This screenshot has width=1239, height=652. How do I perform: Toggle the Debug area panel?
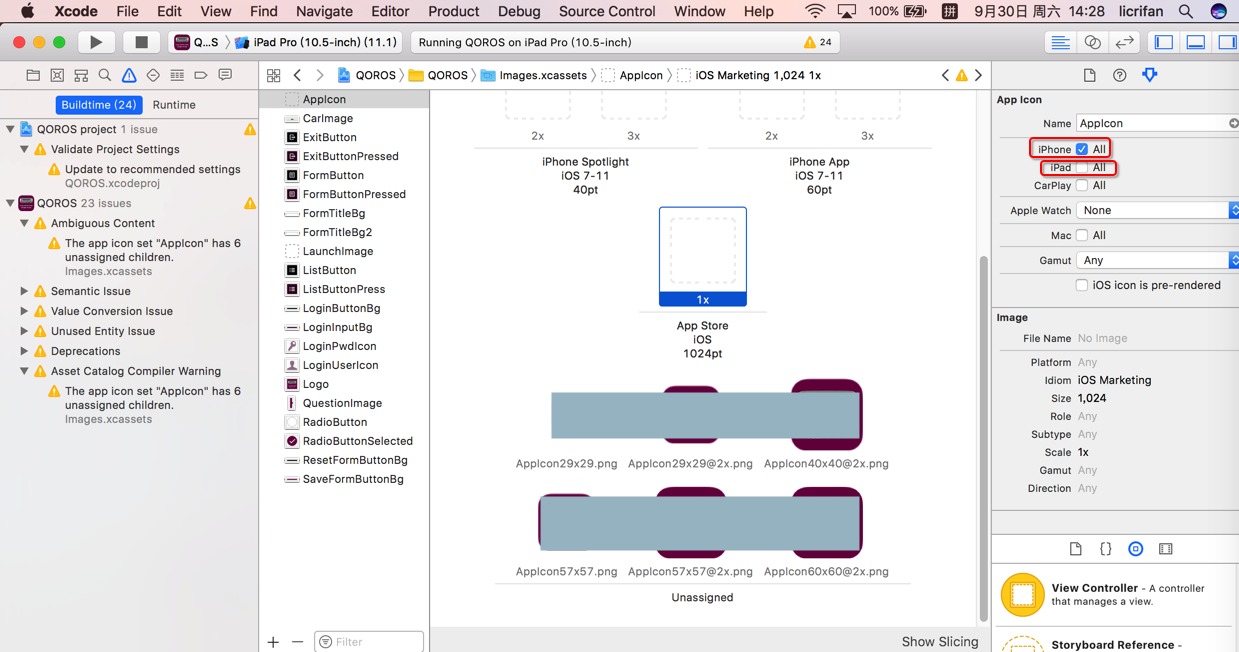tap(1195, 42)
